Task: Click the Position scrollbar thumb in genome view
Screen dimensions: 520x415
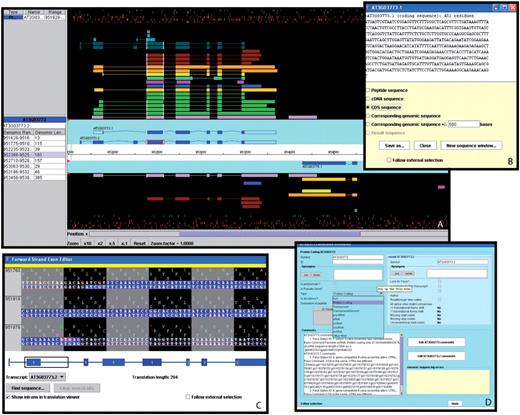Action: point(269,234)
